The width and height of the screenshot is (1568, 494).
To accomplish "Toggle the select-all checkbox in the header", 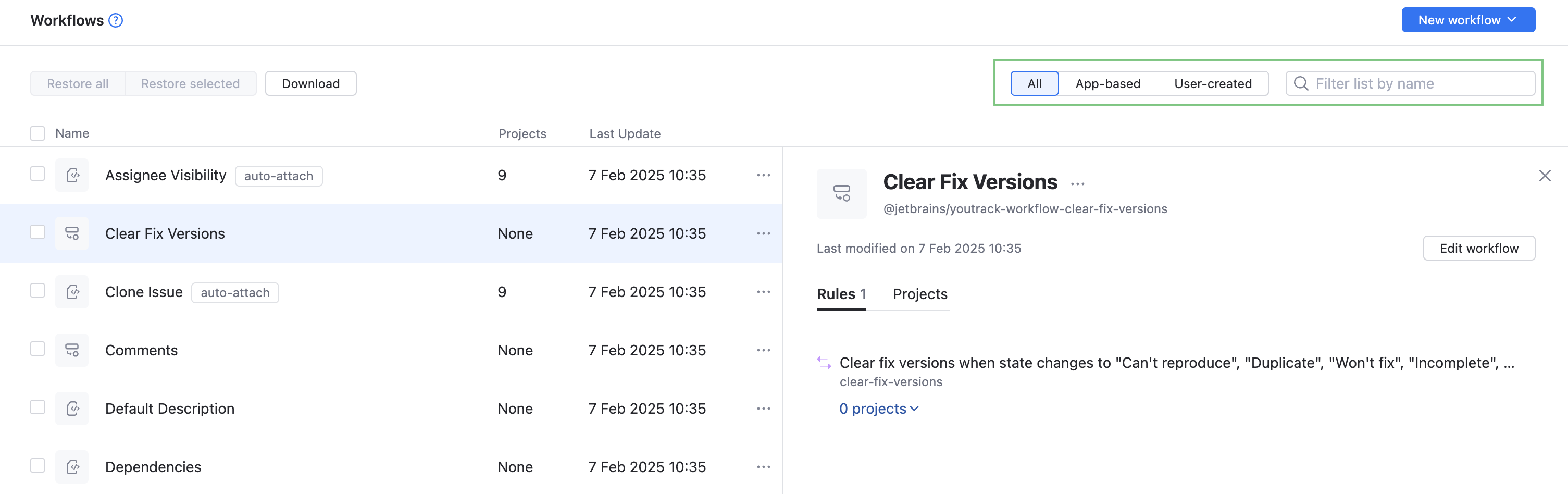I will click(37, 133).
